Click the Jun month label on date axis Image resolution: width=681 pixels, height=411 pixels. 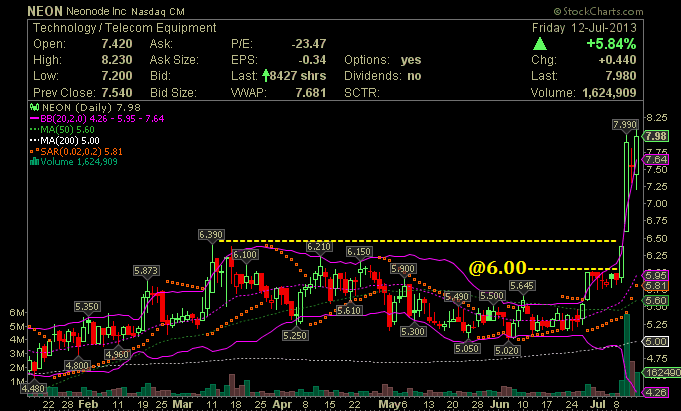coord(499,404)
